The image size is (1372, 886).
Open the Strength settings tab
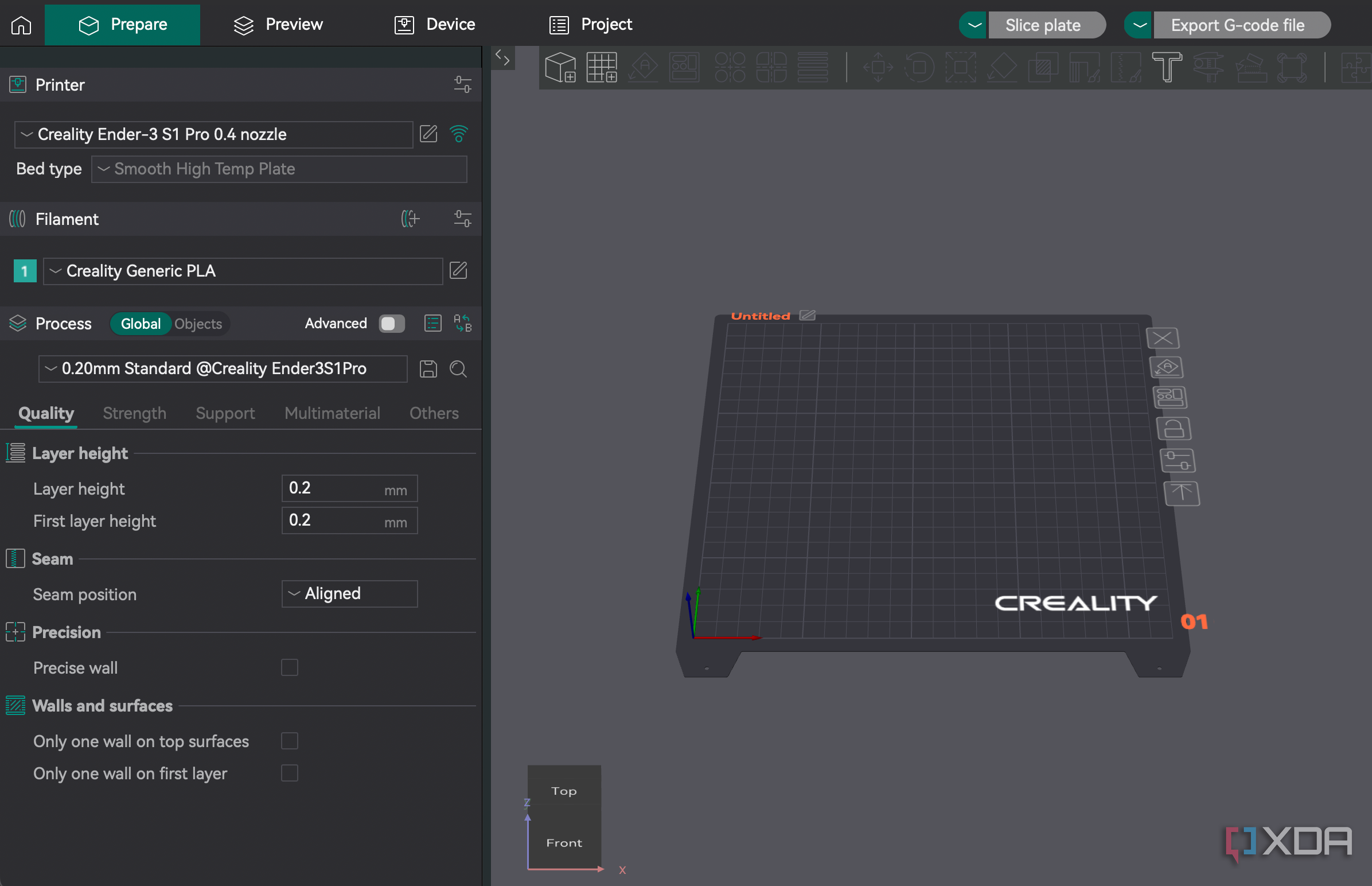coord(135,413)
